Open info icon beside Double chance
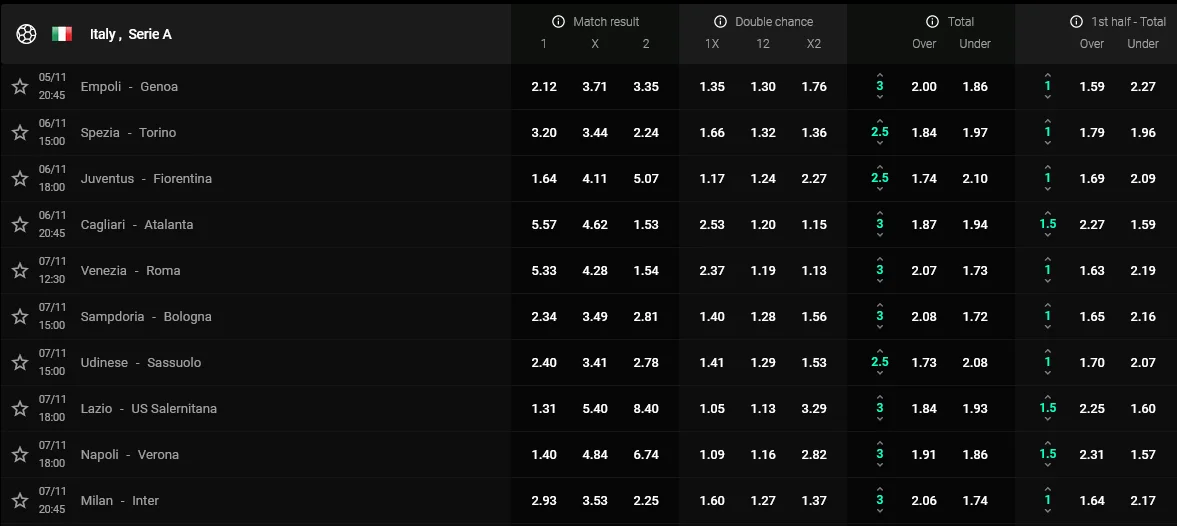The image size is (1177, 526). (720, 22)
